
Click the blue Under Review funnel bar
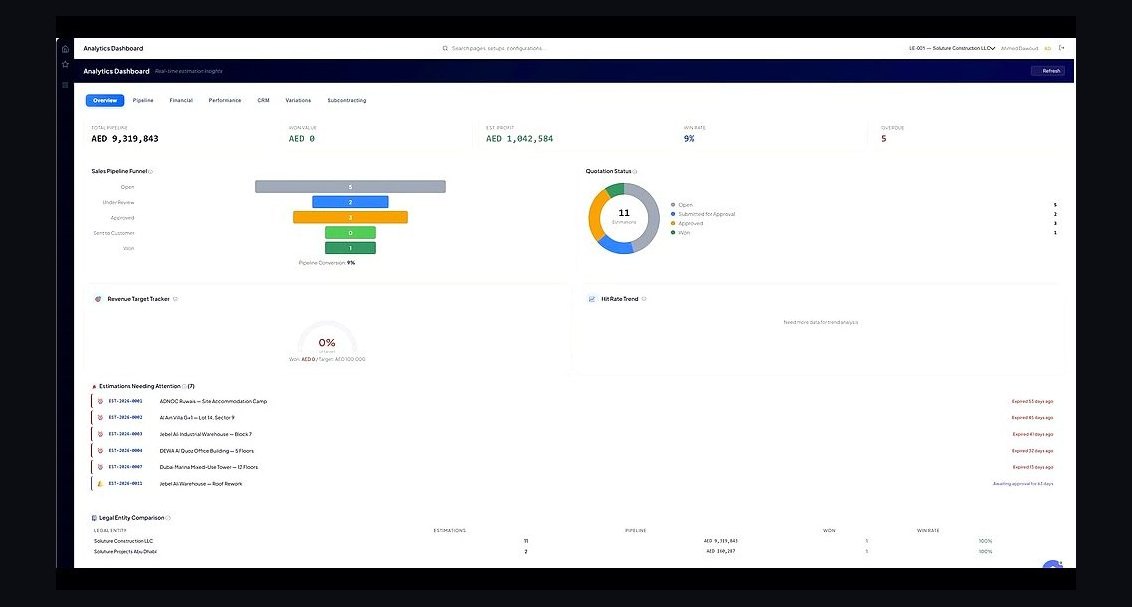[350, 202]
